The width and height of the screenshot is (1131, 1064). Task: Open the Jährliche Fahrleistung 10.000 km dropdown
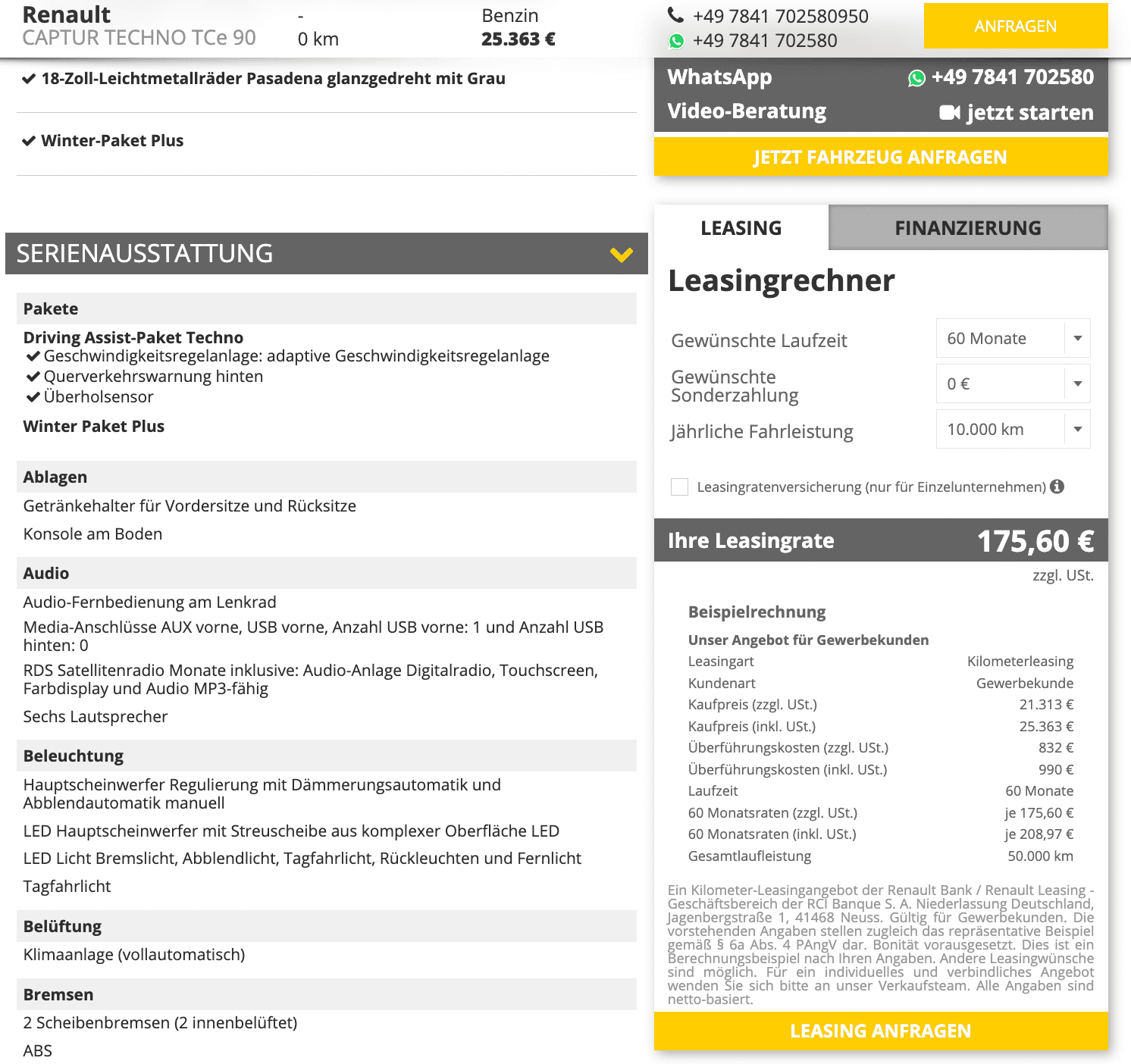(x=1014, y=429)
